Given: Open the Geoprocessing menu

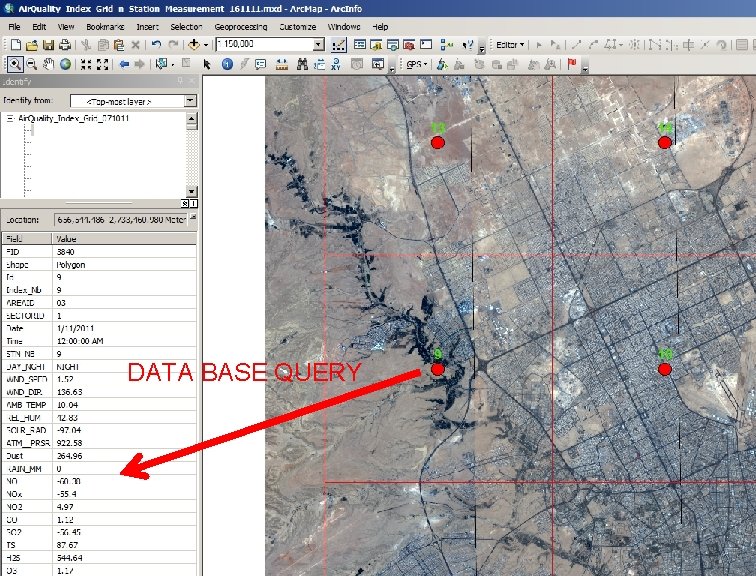Looking at the screenshot, I should pos(241,27).
